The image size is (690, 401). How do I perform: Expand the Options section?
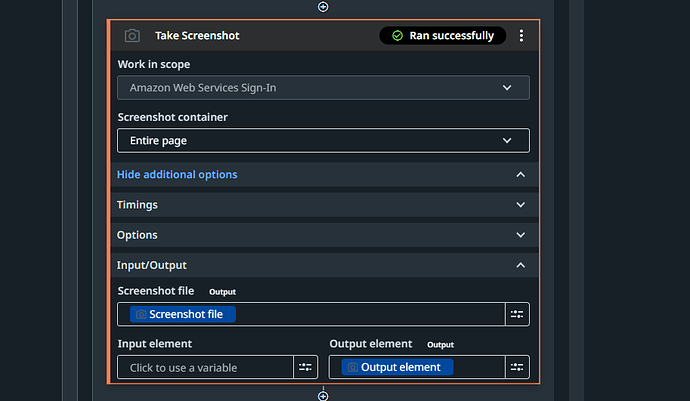520,235
